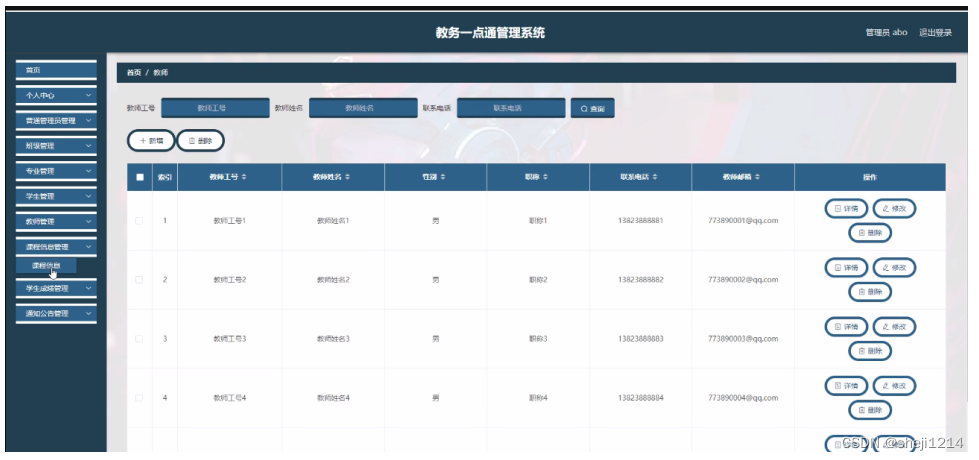
Task: Click the email 773890004@qq.com
Action: click(x=743, y=398)
